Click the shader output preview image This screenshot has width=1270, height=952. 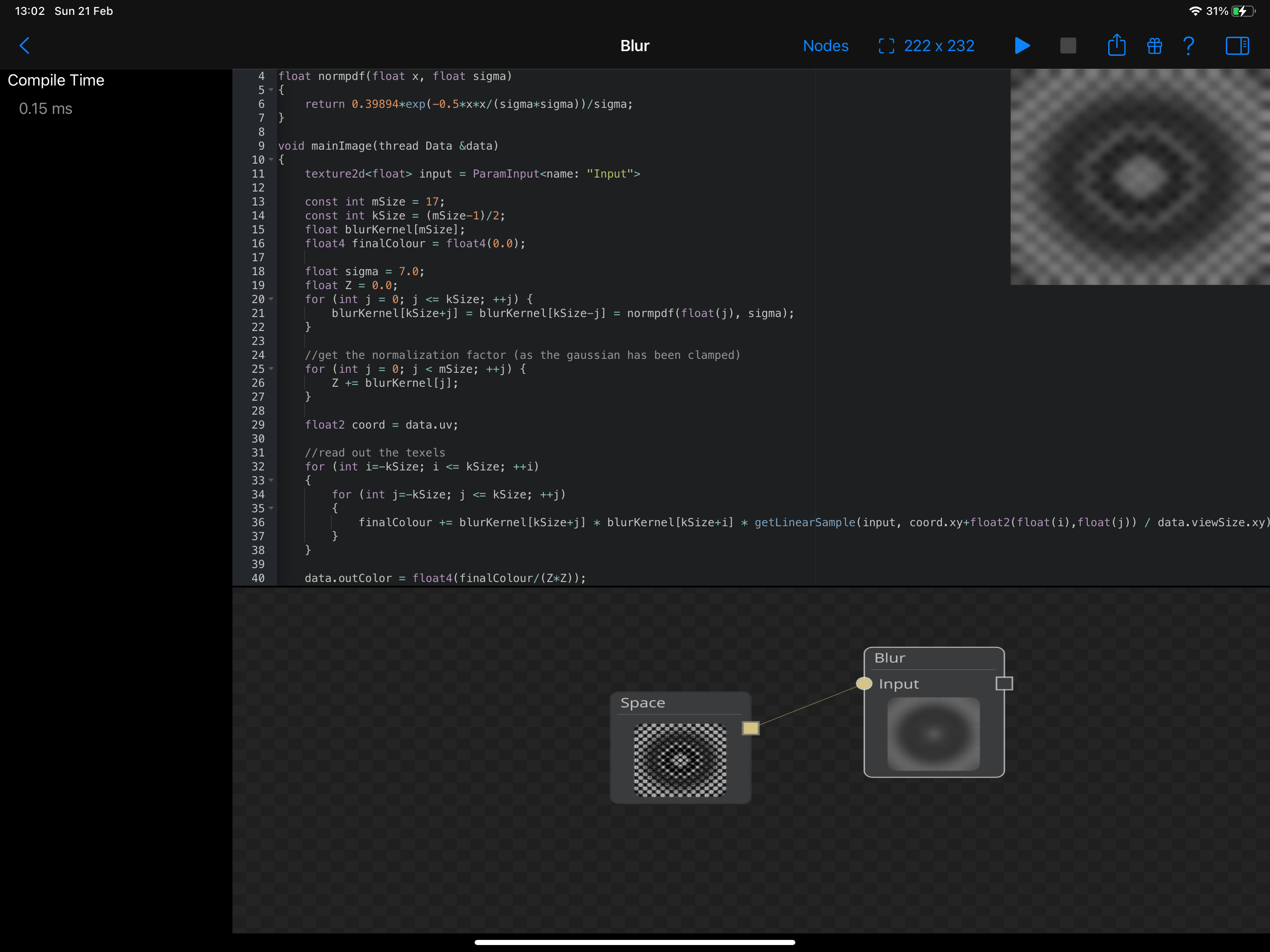tap(1140, 177)
